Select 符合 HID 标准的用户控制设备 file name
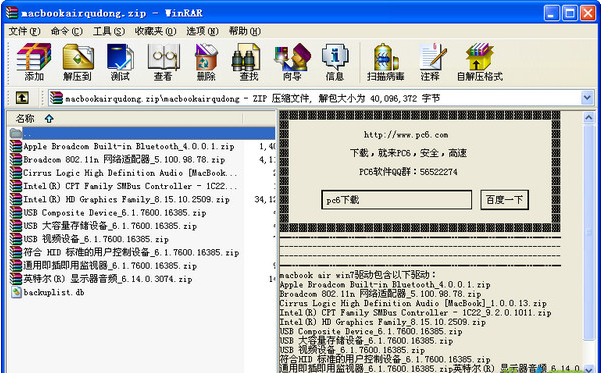 coord(131,253)
